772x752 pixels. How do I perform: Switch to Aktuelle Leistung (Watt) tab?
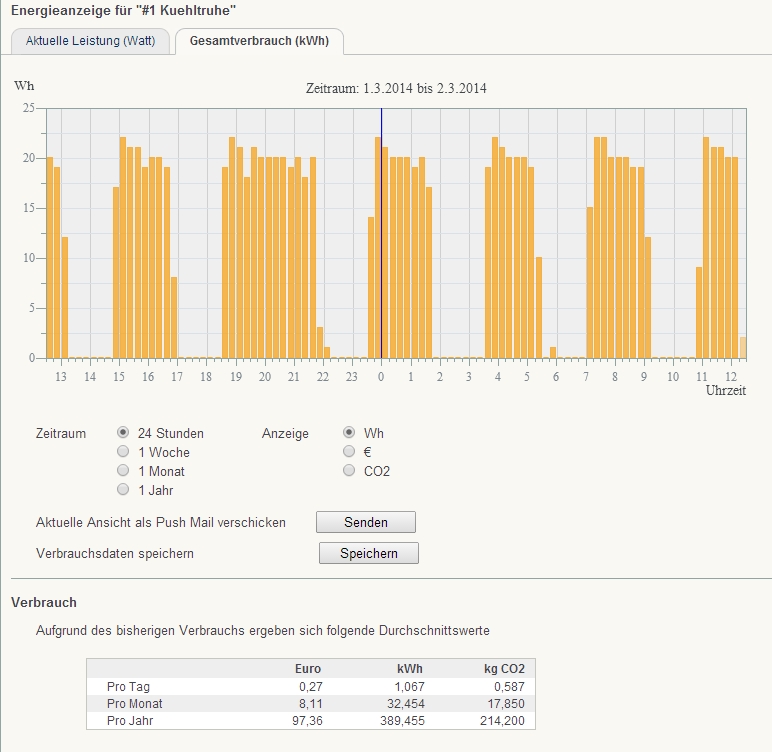[x=90, y=41]
